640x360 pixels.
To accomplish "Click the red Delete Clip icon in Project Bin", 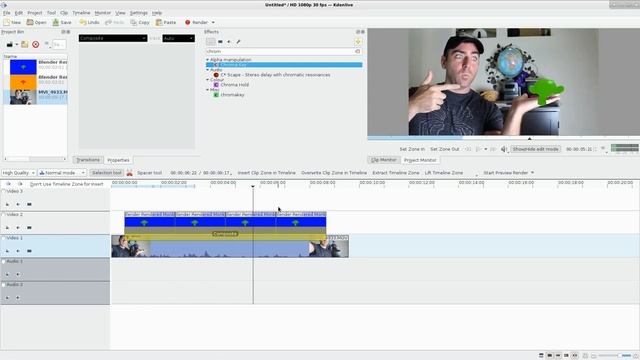I will click(x=36, y=44).
